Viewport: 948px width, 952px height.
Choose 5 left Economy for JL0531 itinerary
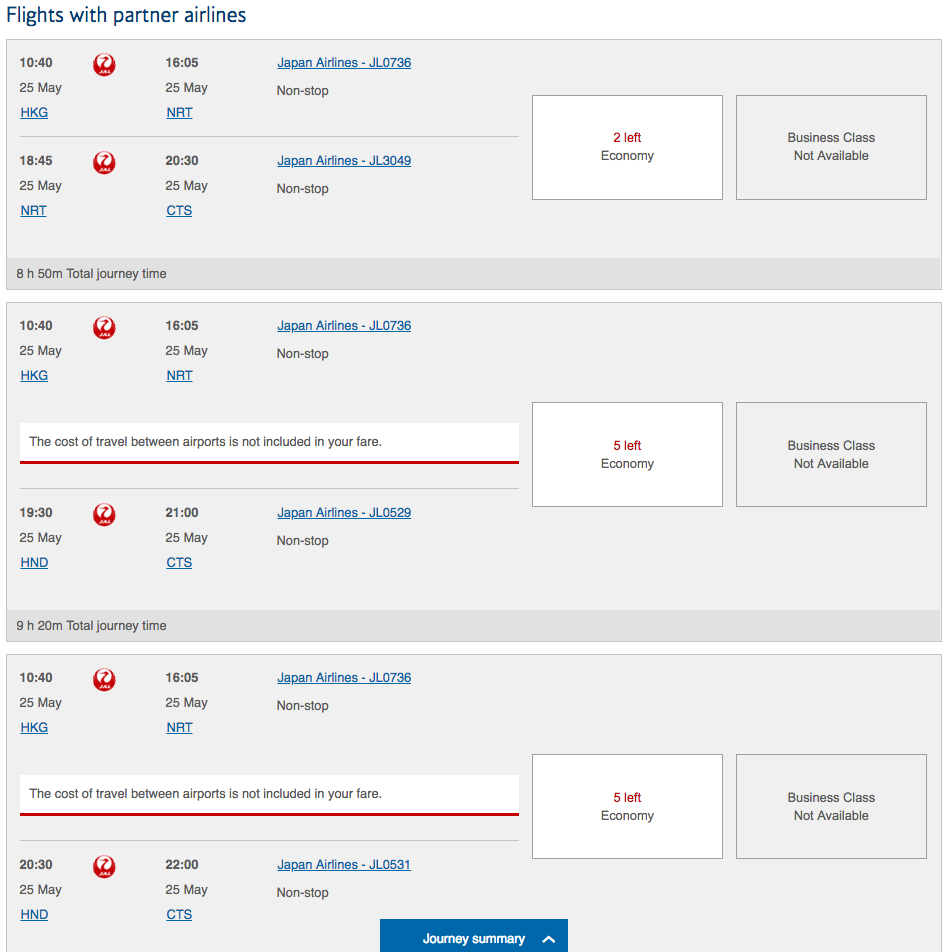pyautogui.click(x=627, y=806)
